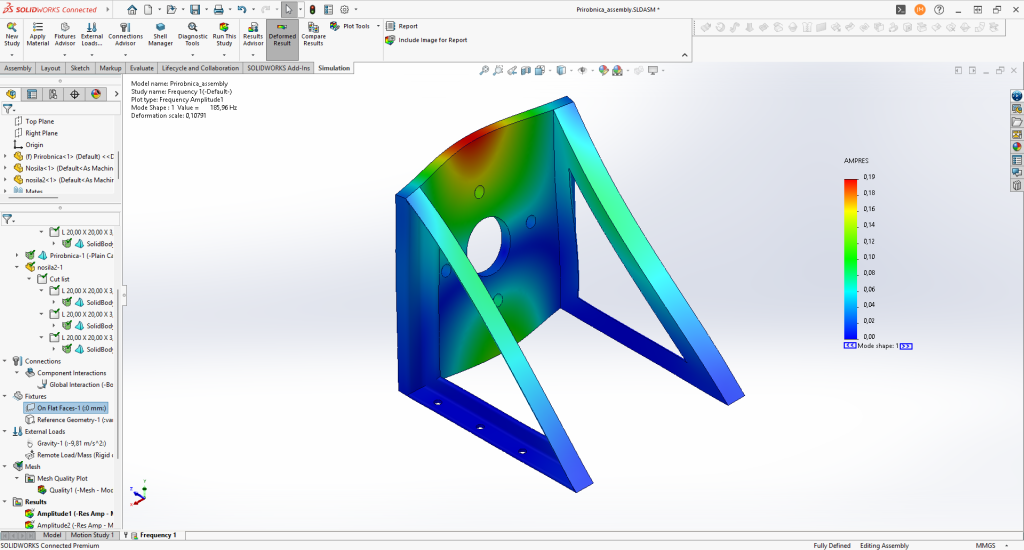Collapse the External Loads tree node
This screenshot has width=1024, height=550.
pos(5,432)
